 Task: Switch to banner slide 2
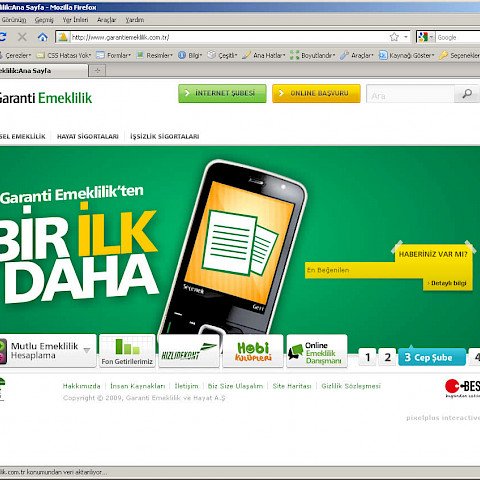[x=387, y=357]
